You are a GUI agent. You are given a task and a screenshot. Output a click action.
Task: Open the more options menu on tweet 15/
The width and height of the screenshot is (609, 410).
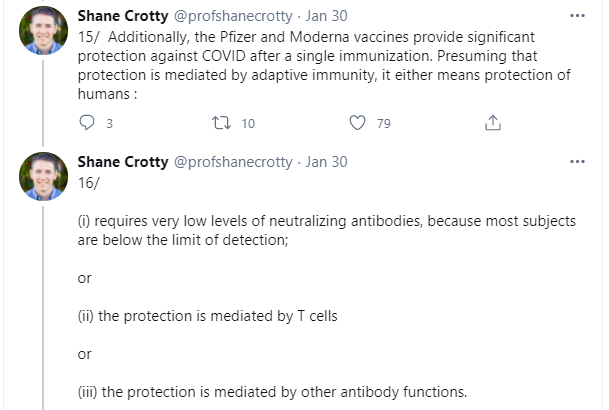578,17
